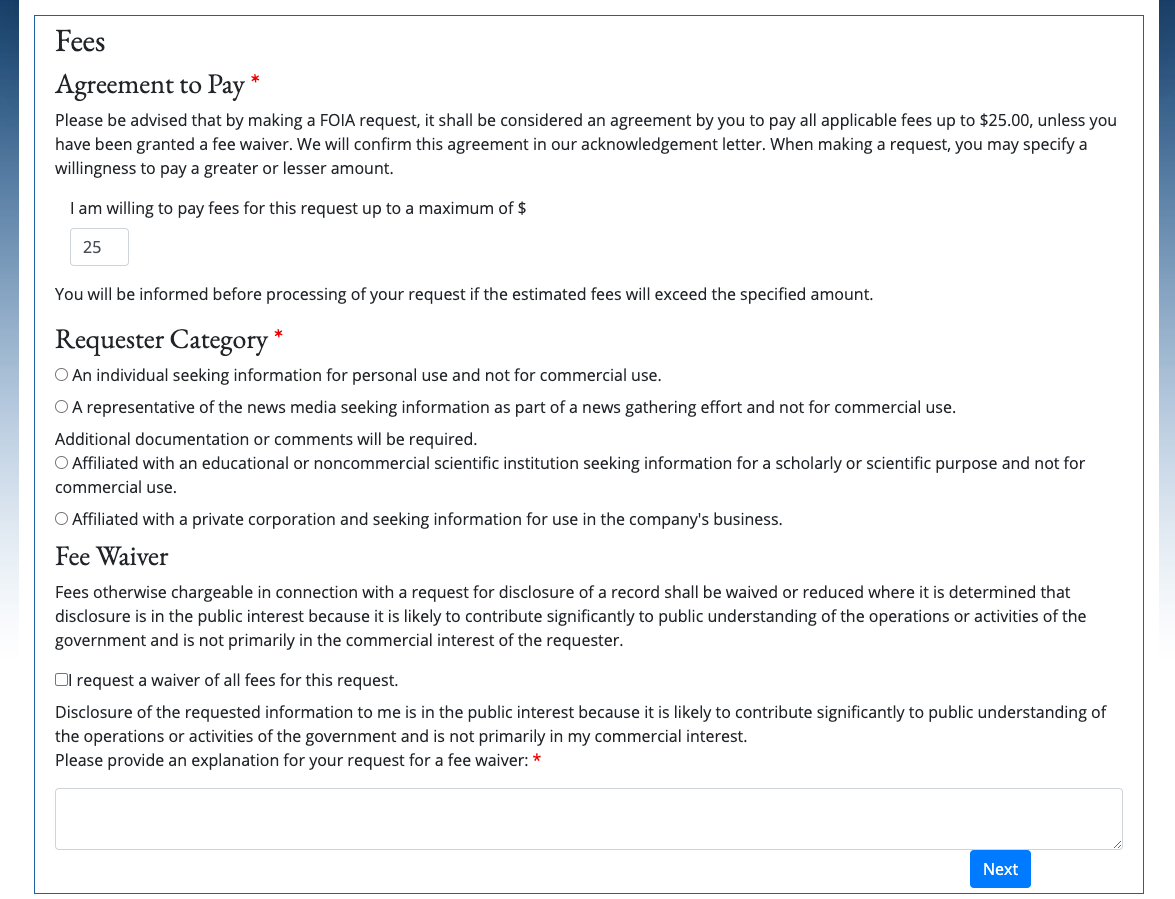Focus the fee waiver explanation text area
The width and height of the screenshot is (1175, 899).
(x=588, y=819)
